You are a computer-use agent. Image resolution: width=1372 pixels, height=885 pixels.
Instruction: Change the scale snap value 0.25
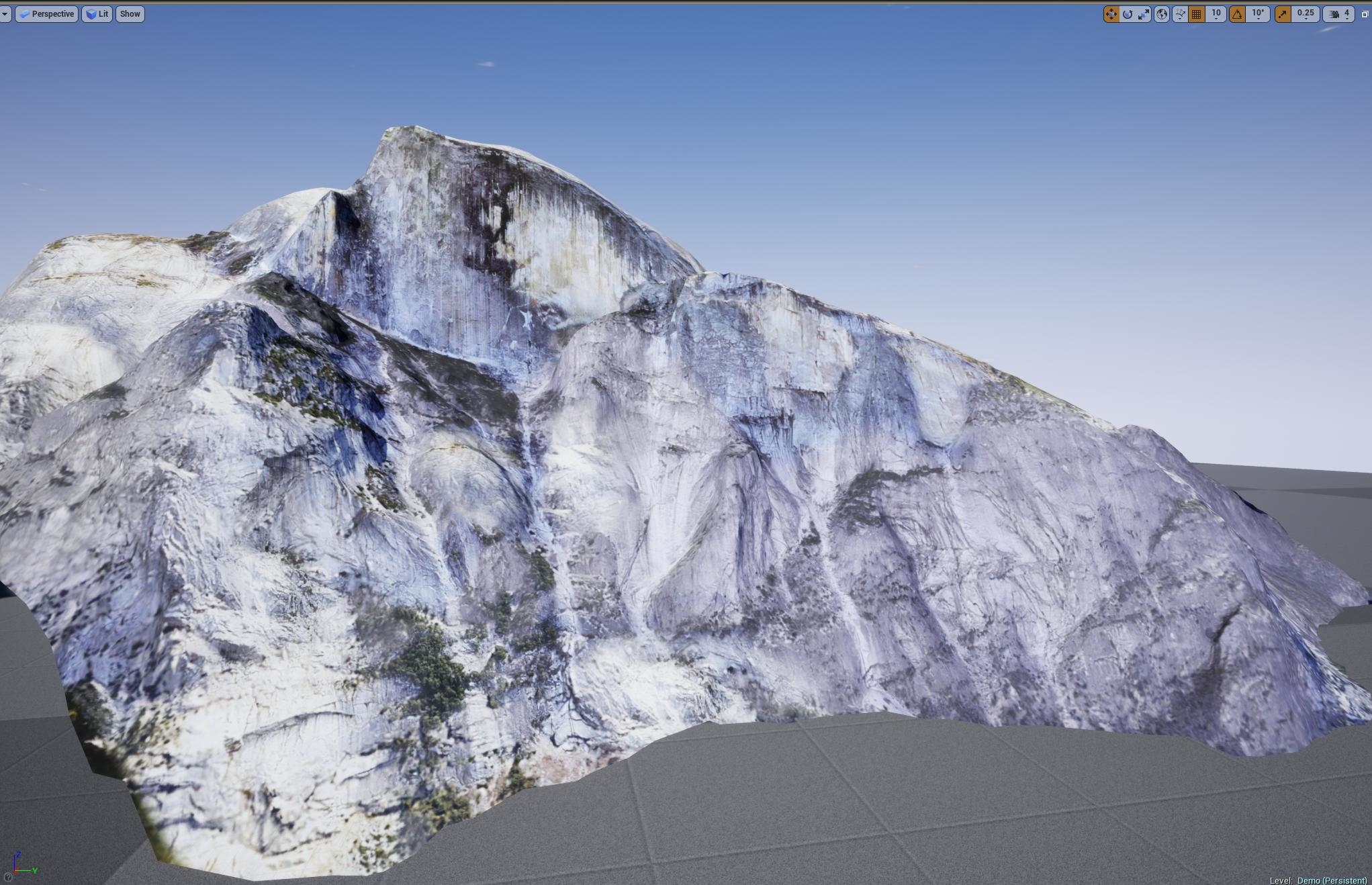pos(1306,13)
